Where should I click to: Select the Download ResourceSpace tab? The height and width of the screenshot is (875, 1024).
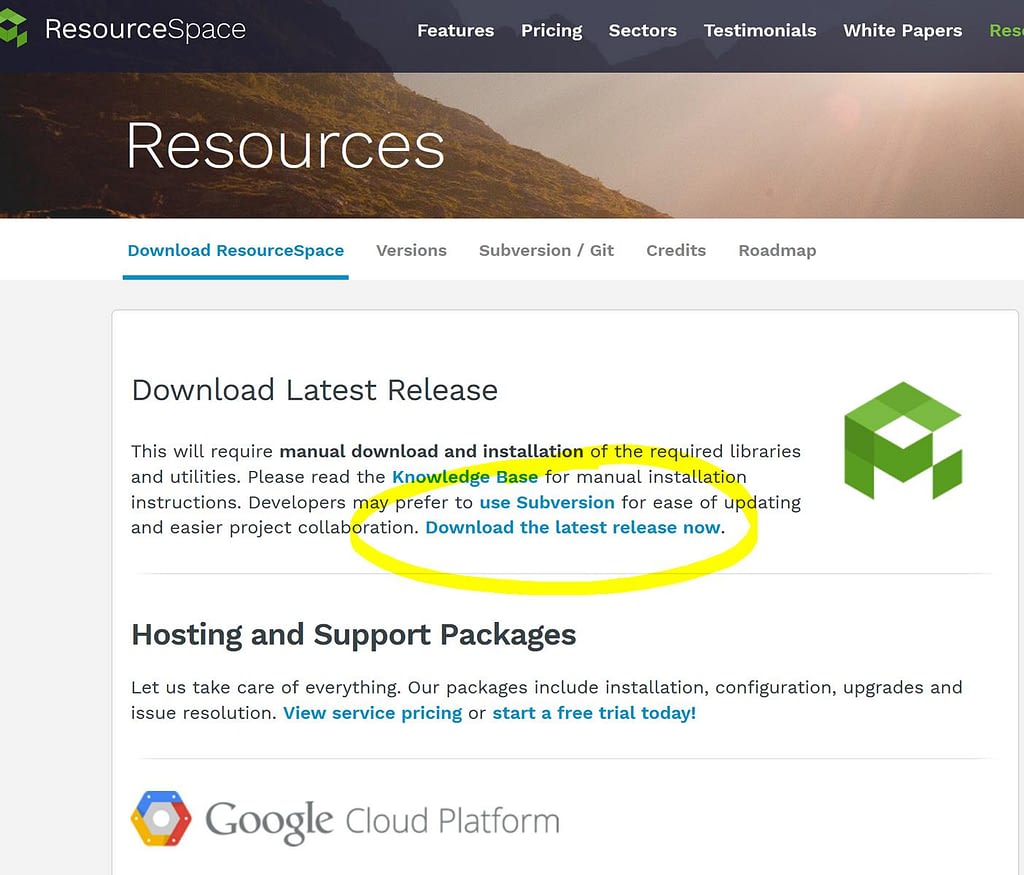236,251
